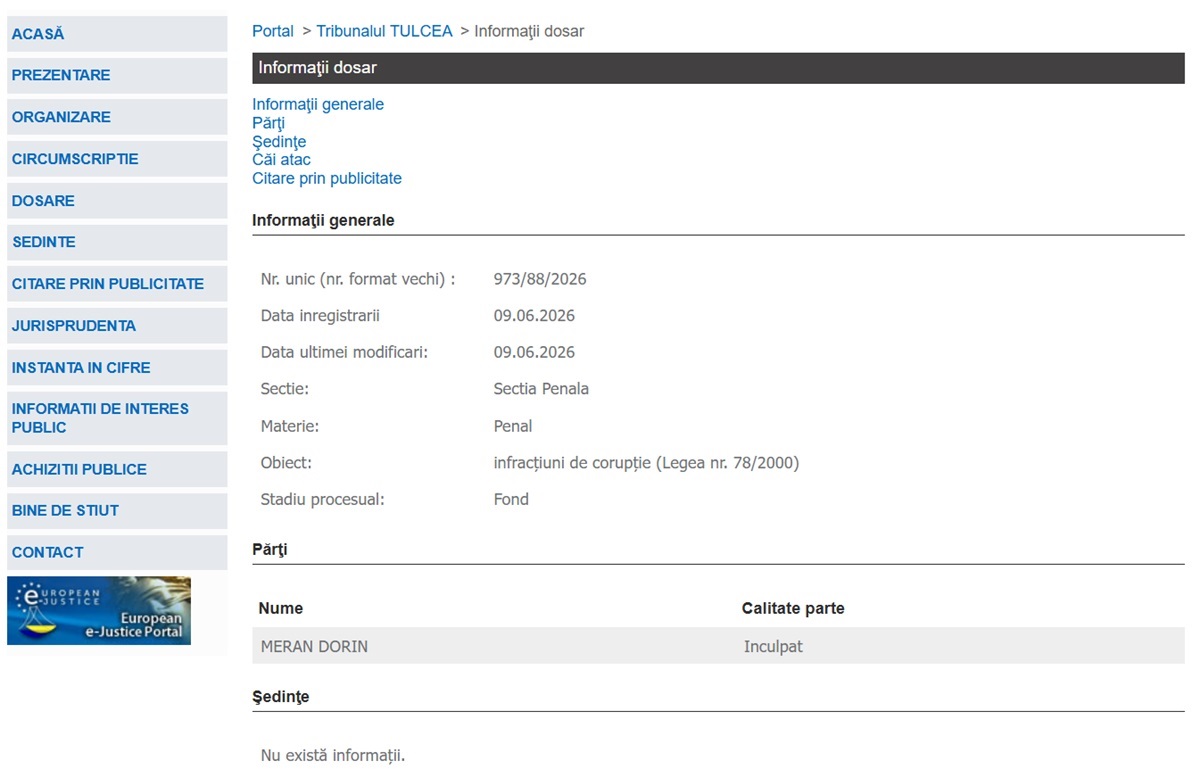The height and width of the screenshot is (769, 1200).
Task: Click the Informații dosar dark header bar
Action: coord(718,68)
